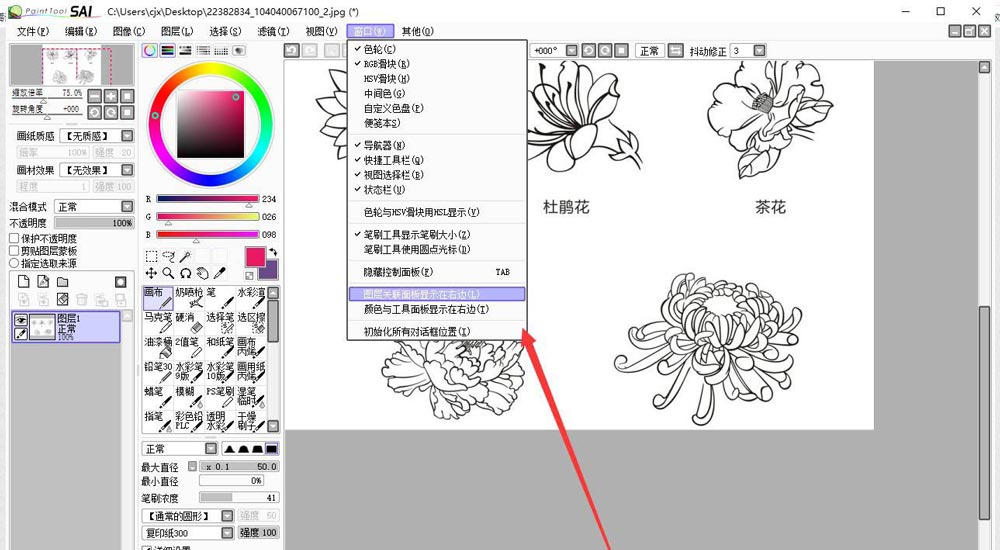This screenshot has width=1000, height=550.
Task: Select the magic wand tool
Action: [186, 256]
